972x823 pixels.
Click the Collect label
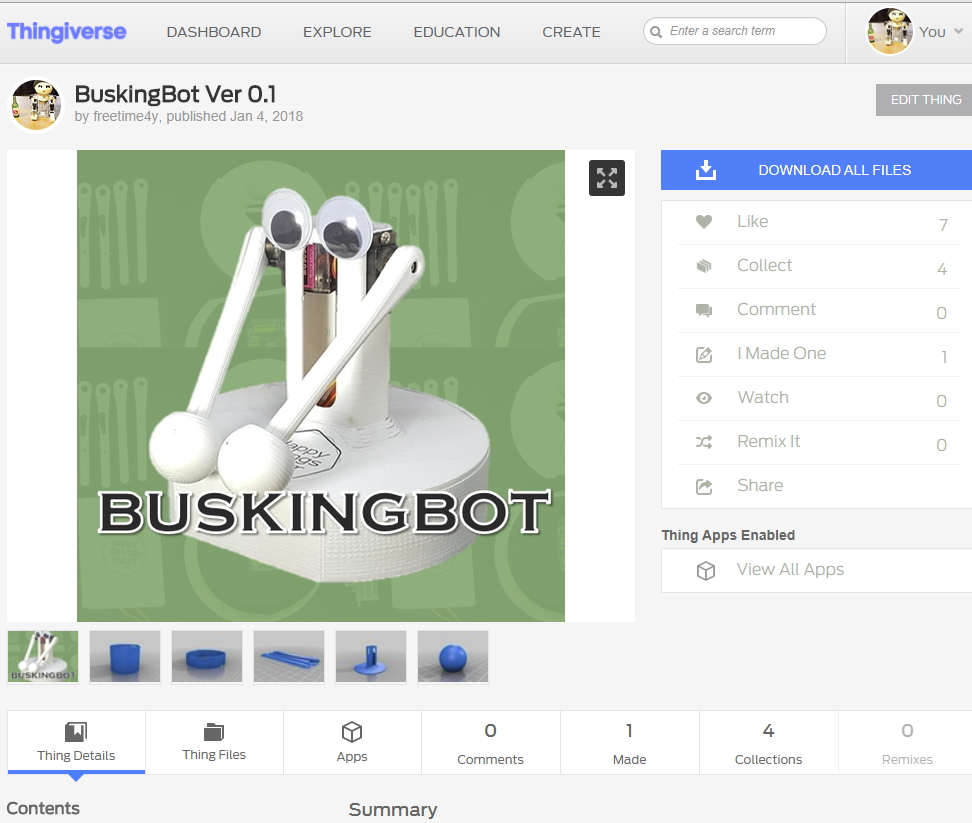(x=764, y=265)
